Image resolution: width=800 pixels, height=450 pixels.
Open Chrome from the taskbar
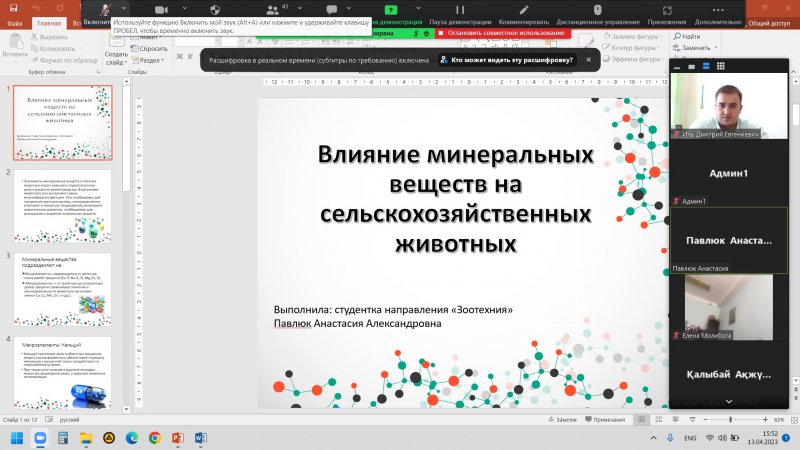point(155,438)
